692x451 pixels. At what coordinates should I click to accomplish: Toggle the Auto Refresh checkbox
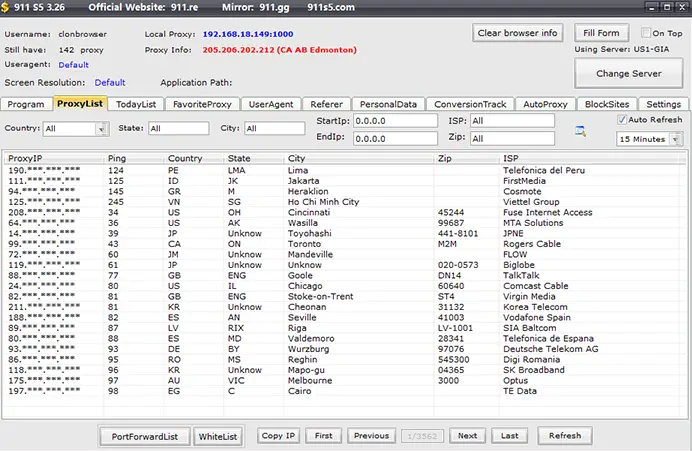click(x=621, y=120)
